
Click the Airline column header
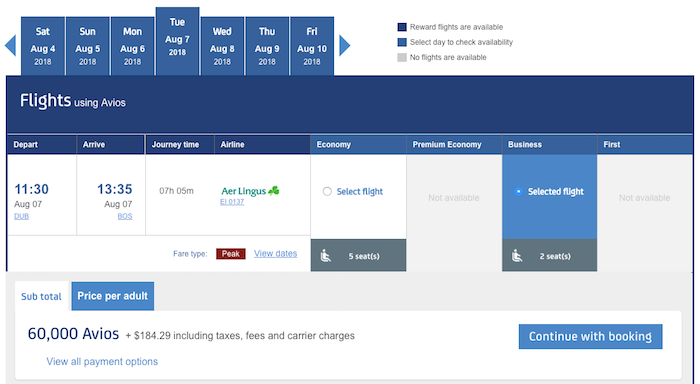click(x=262, y=145)
